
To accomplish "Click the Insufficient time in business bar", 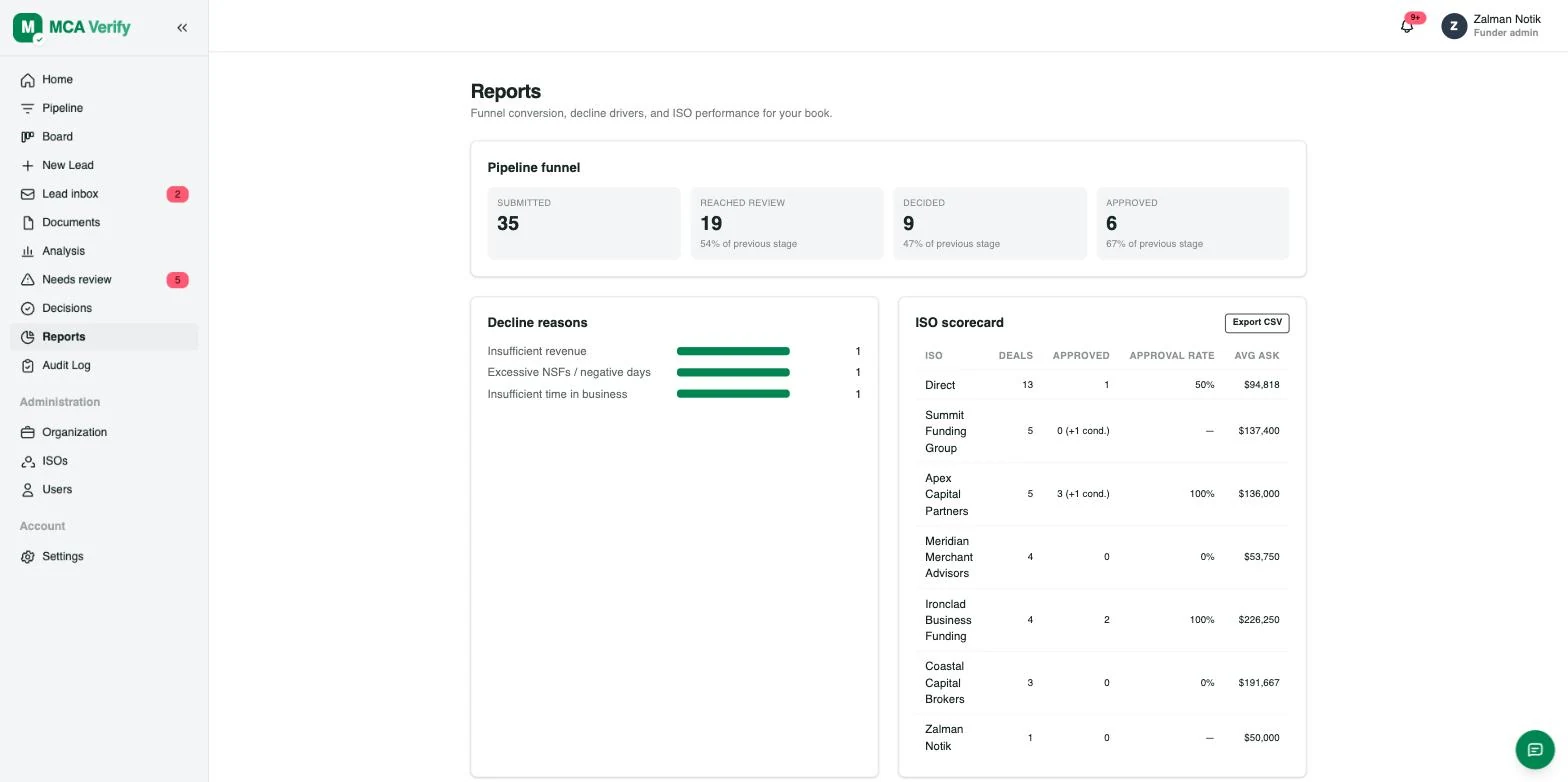I will (x=733, y=394).
